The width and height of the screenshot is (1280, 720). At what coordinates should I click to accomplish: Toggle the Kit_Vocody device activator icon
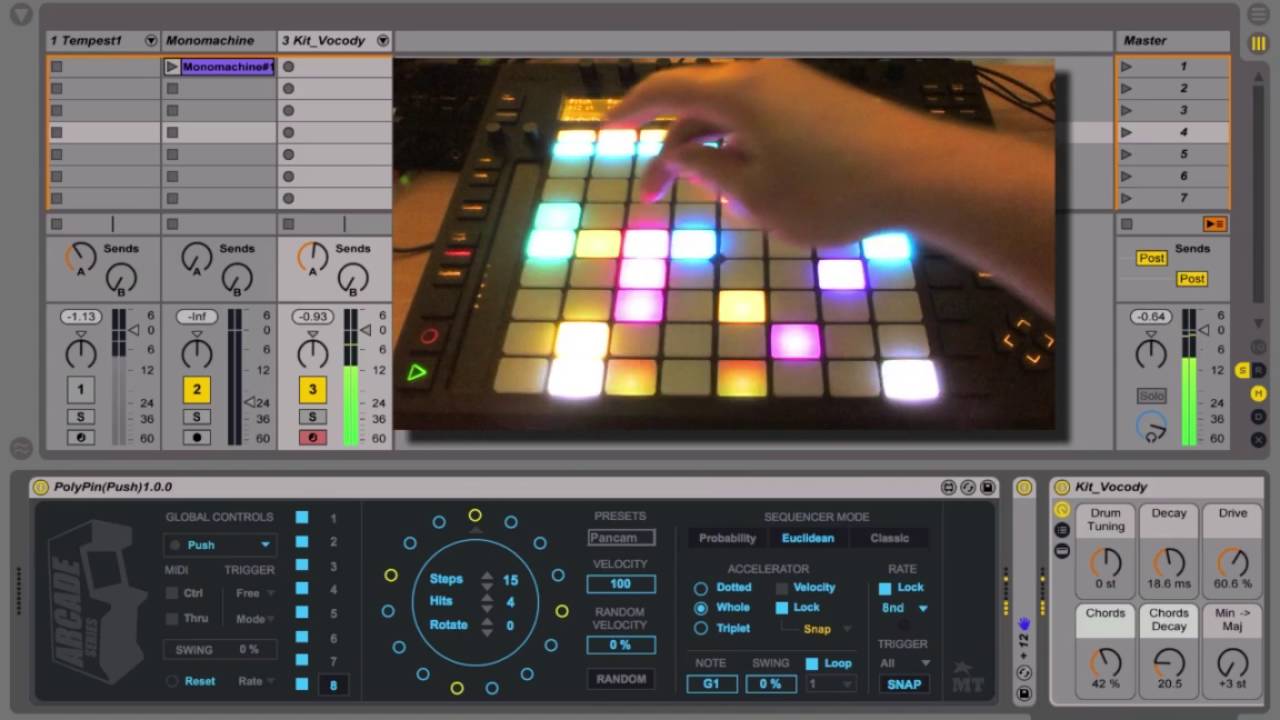(x=1062, y=487)
